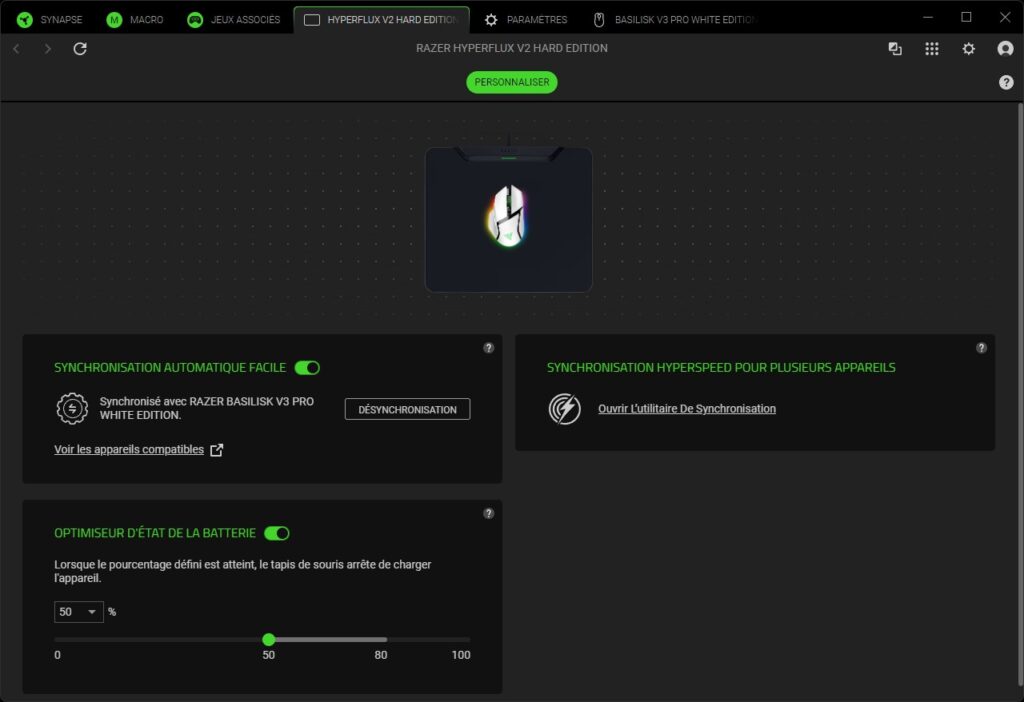1024x702 pixels.
Task: Click the green Macro M icon
Action: [x=114, y=20]
